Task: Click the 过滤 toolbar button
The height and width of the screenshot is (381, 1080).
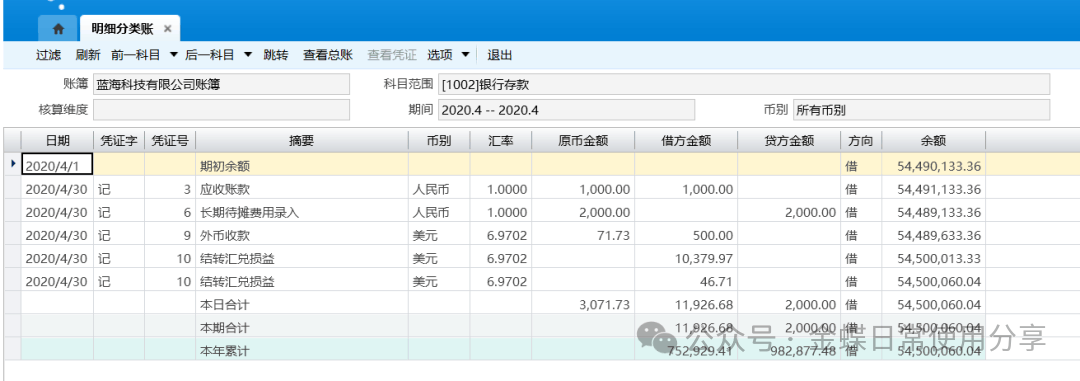Action: tap(48, 55)
